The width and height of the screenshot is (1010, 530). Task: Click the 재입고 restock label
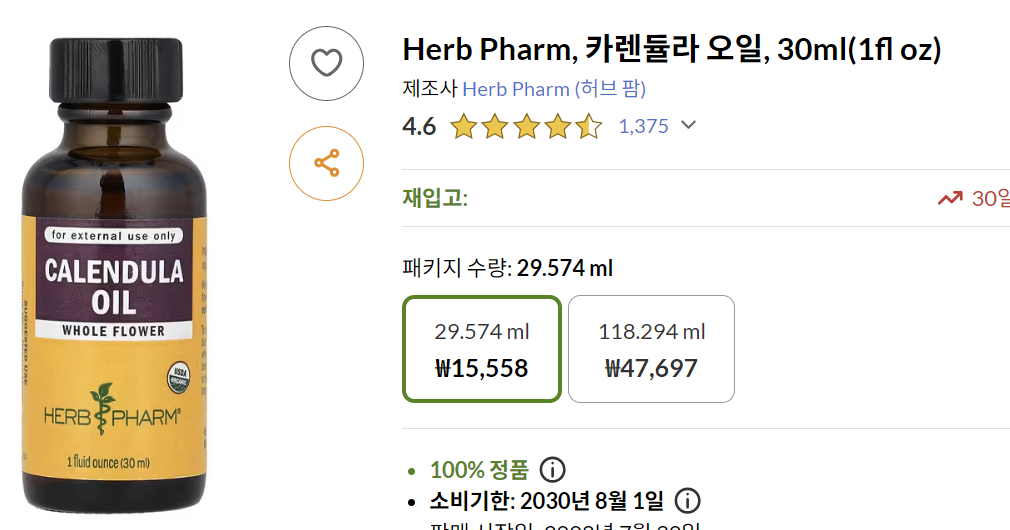pos(435,198)
